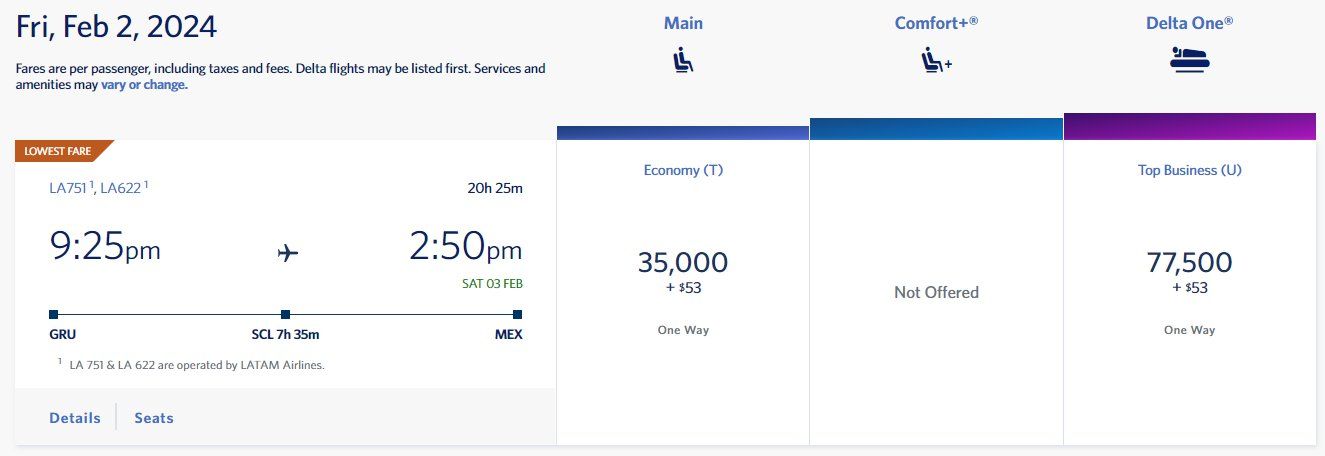Click the SCL layover marker on route line

tap(285, 314)
